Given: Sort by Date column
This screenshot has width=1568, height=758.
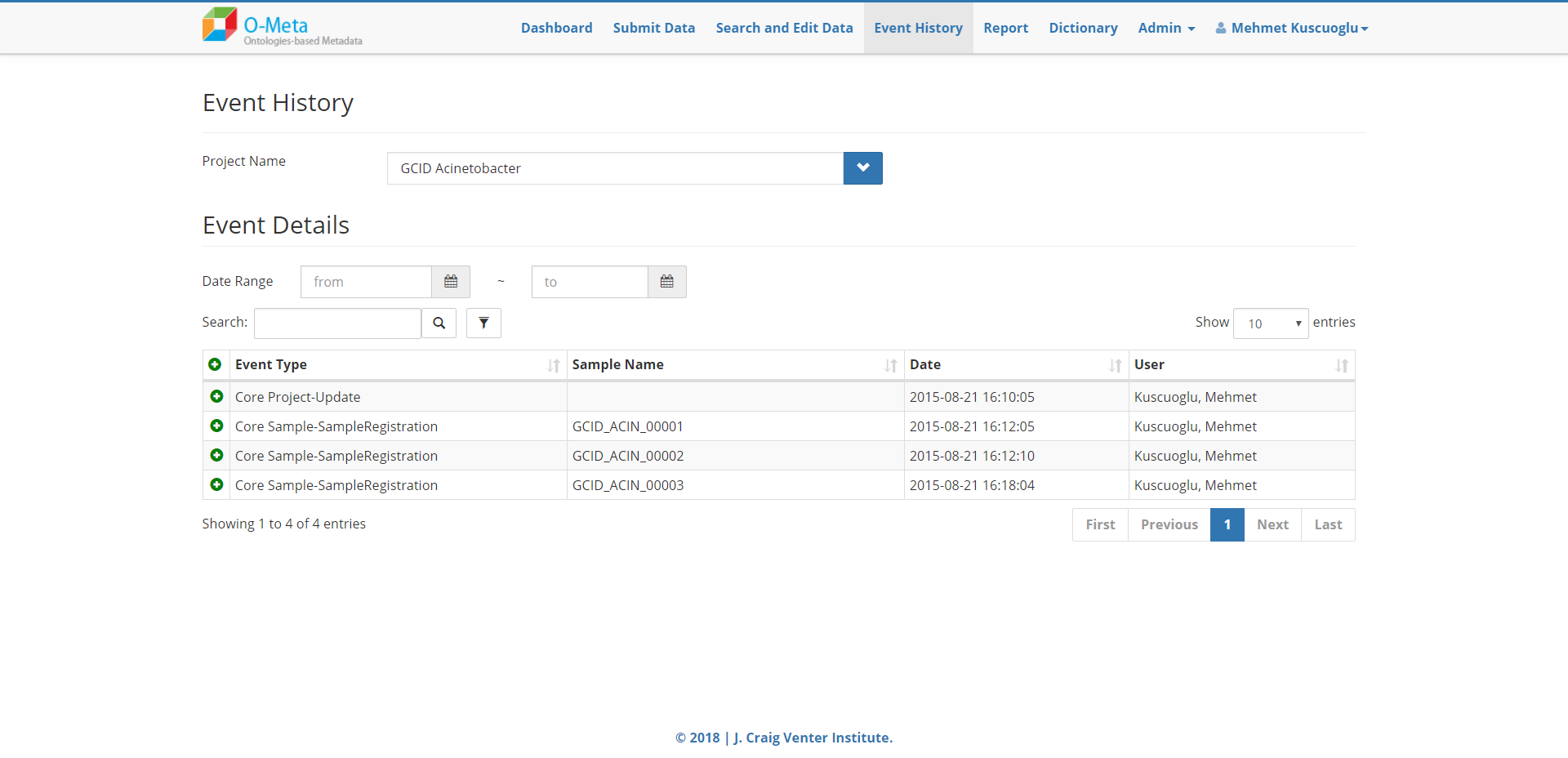Looking at the screenshot, I should [1016, 365].
